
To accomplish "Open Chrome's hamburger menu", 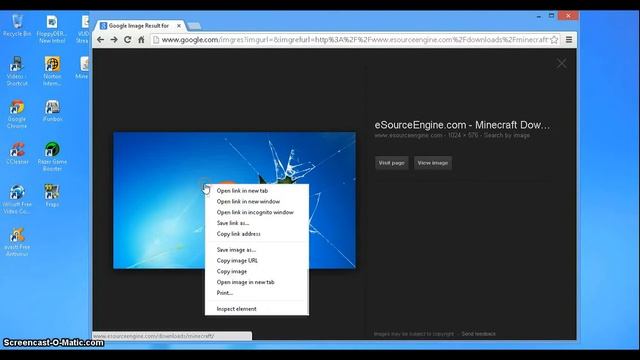I will coord(569,40).
